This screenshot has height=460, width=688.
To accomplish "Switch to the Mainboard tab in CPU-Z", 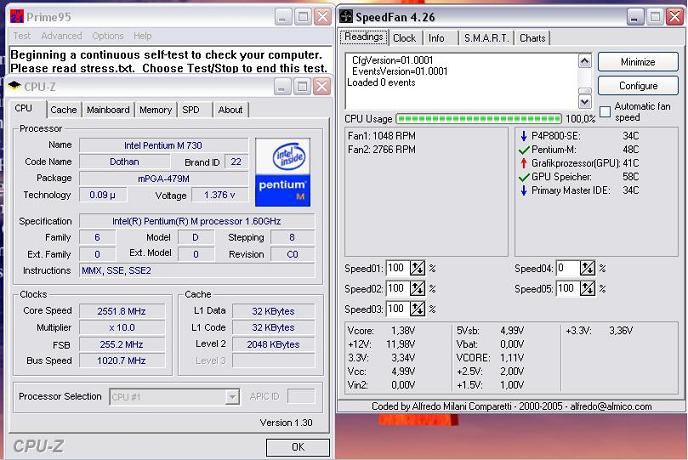I will pos(108,110).
